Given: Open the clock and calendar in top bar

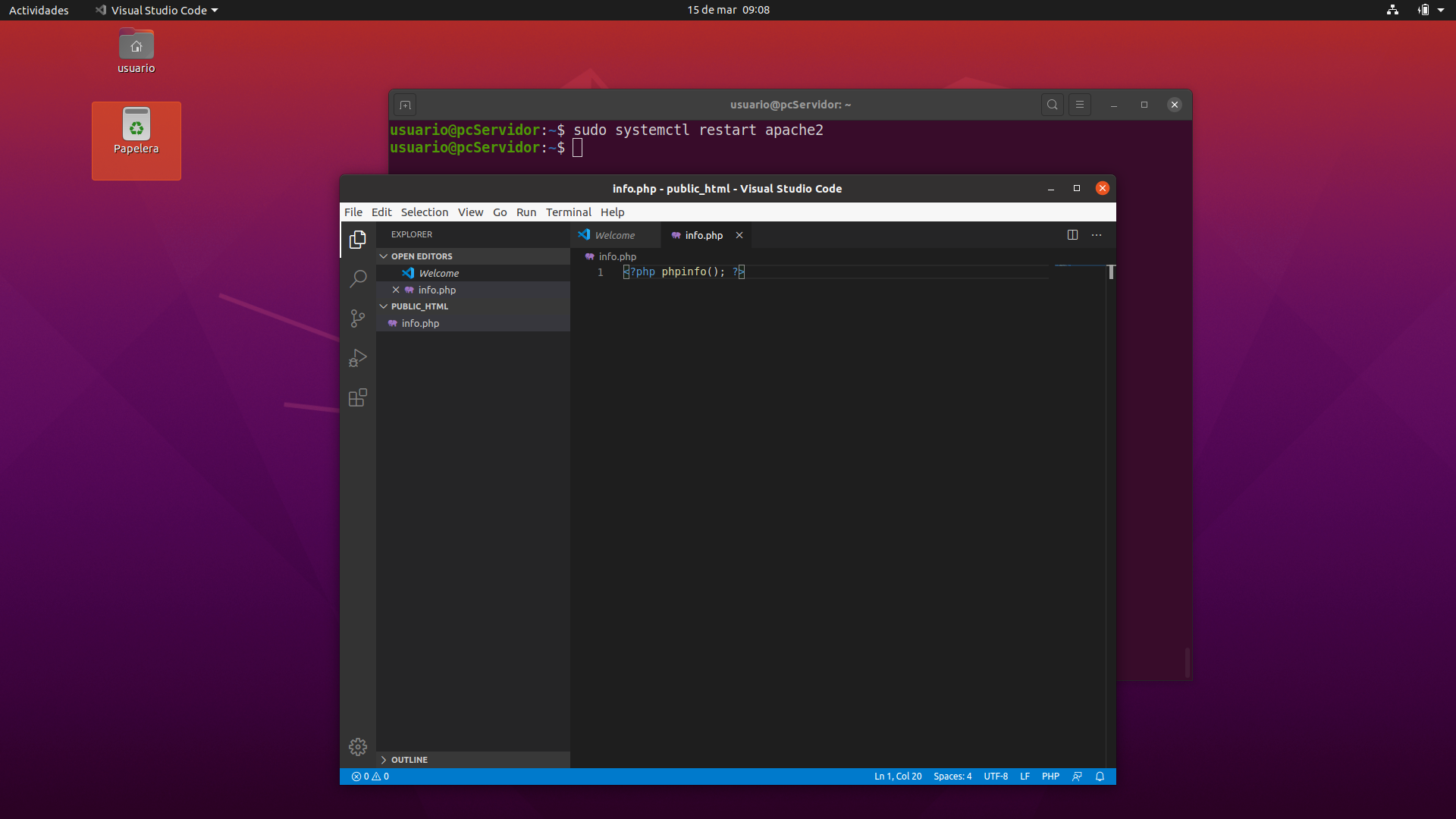Looking at the screenshot, I should tap(728, 10).
